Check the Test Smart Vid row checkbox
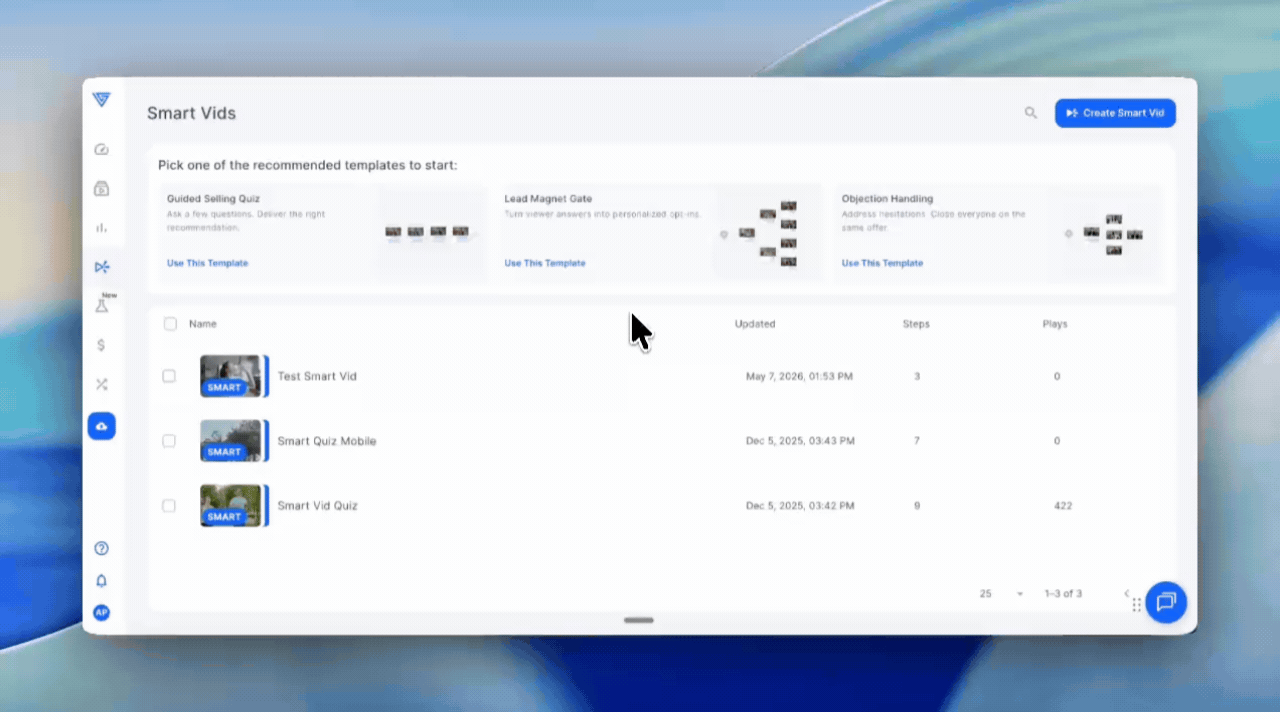 [x=169, y=376]
